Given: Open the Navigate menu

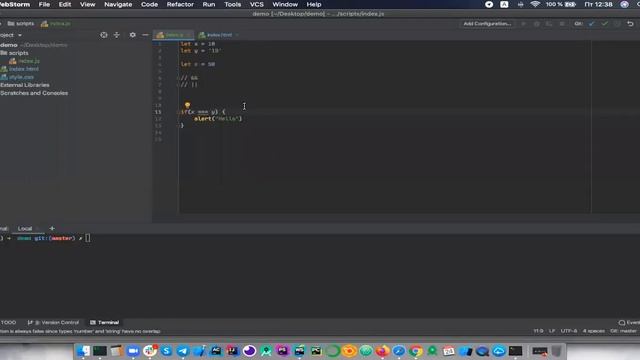Looking at the screenshot, I should (x=118, y=4).
